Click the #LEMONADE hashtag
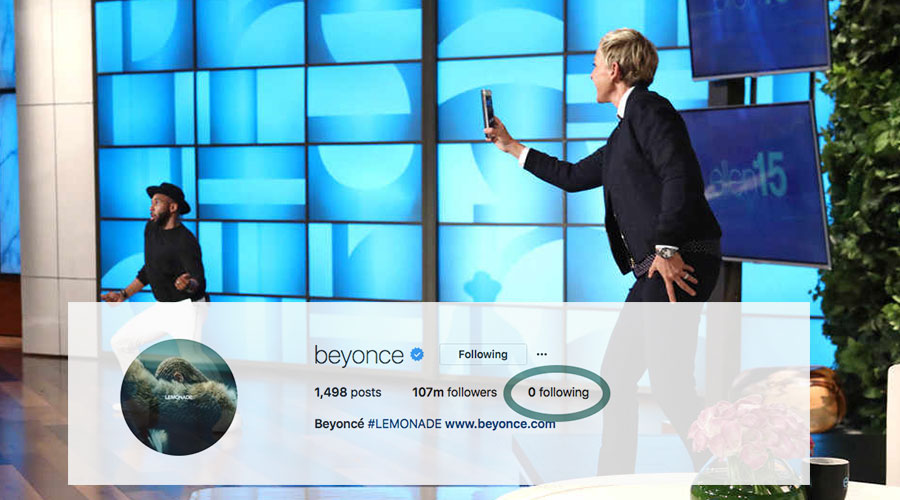 coord(405,424)
